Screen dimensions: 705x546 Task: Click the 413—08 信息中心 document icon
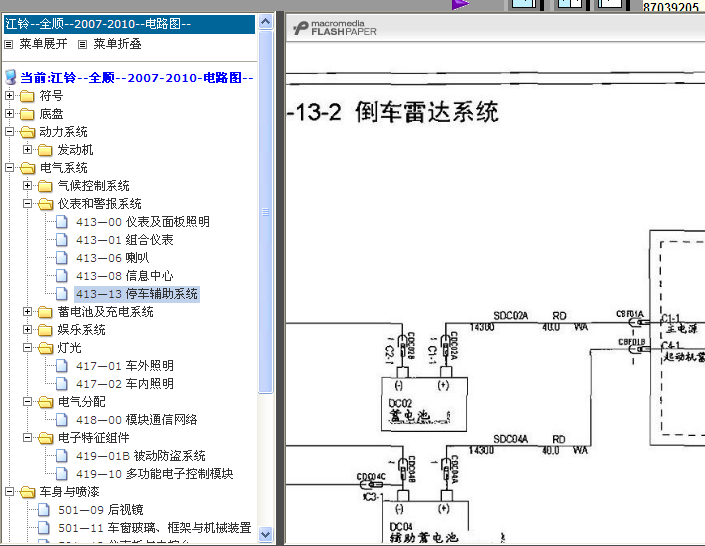(62, 276)
